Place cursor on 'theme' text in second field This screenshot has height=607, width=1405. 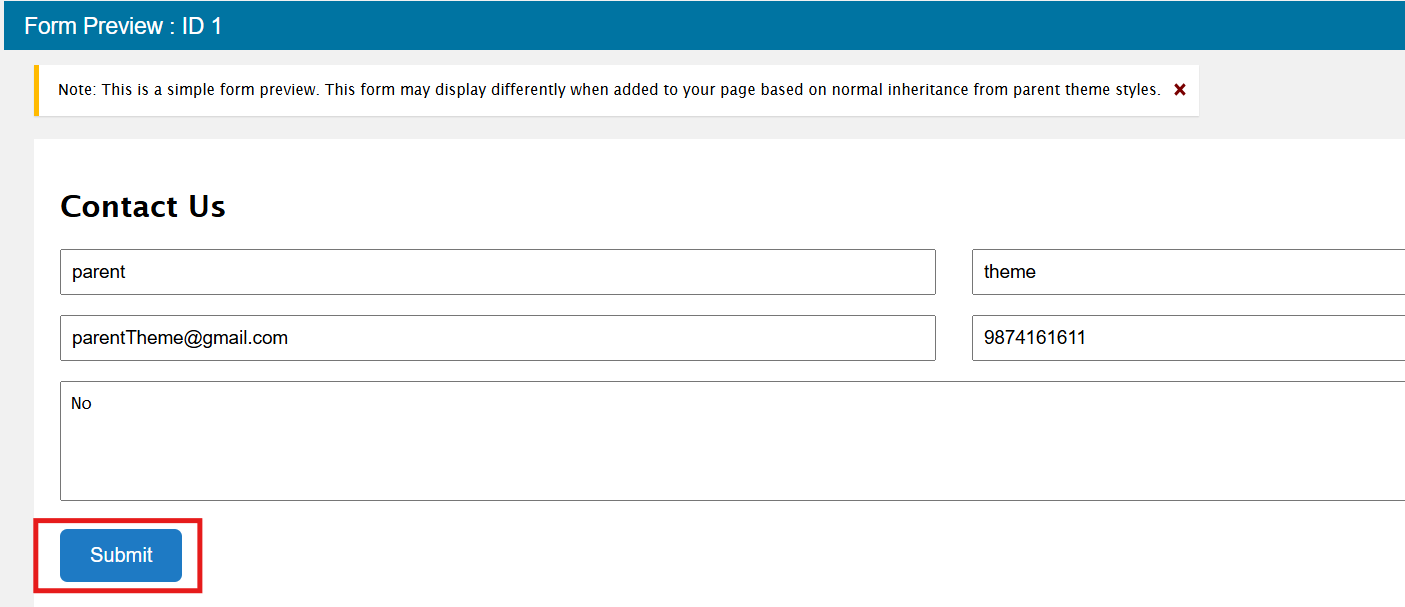tap(1010, 272)
